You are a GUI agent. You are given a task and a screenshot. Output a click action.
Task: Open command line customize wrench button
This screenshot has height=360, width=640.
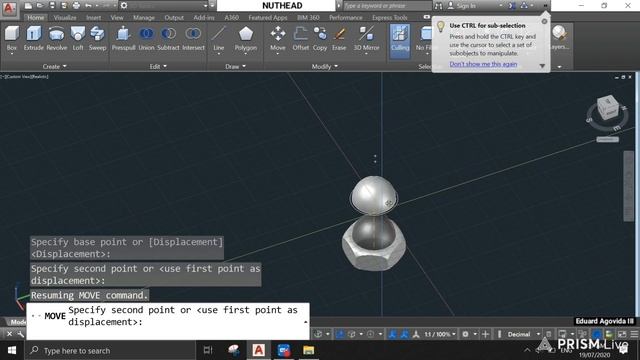(20, 334)
